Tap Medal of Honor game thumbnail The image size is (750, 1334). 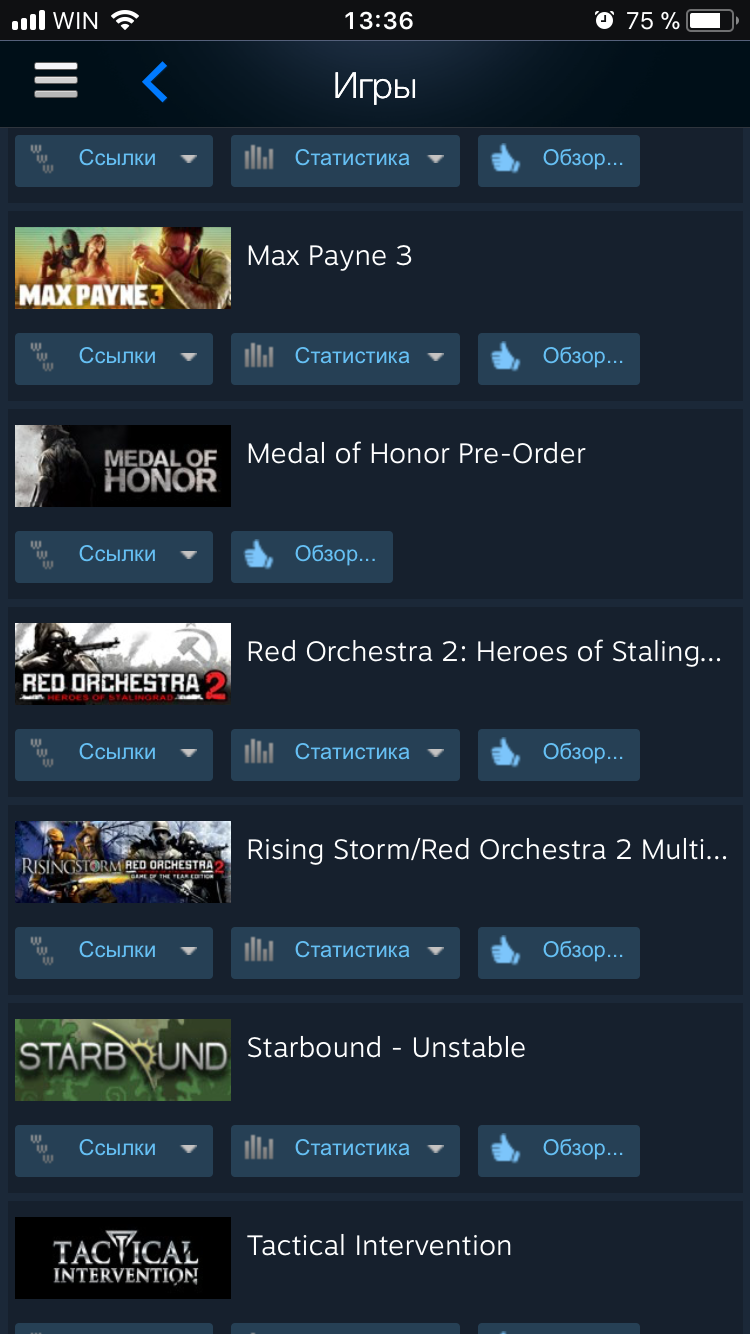pyautogui.click(x=123, y=466)
